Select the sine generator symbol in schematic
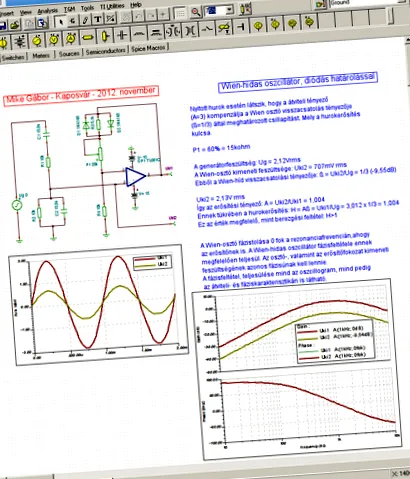Viewport: 410px width, 479px height. (17, 205)
